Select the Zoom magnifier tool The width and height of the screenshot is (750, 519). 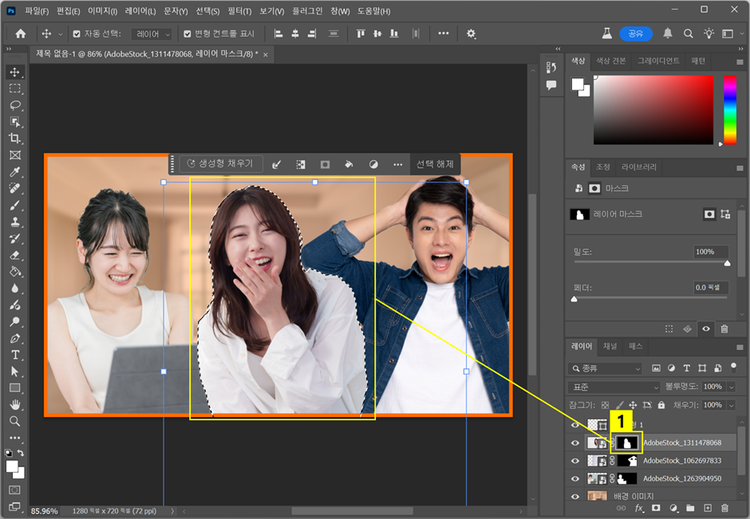pyautogui.click(x=15, y=422)
